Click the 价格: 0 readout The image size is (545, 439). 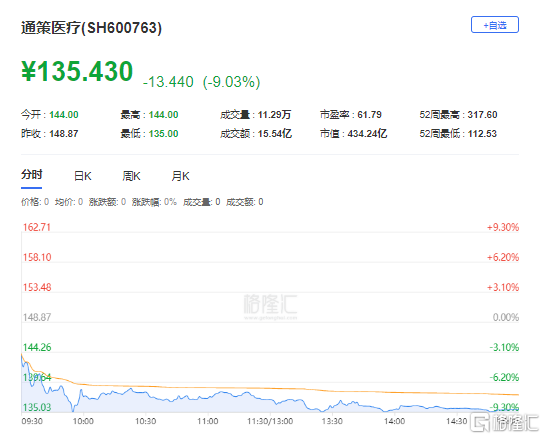tap(35, 202)
